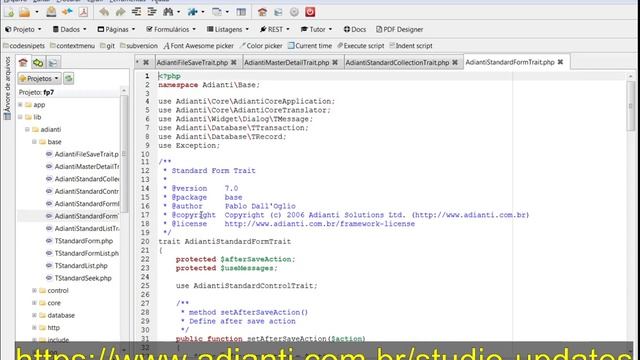Open the Projeto menu
The height and width of the screenshot is (360, 640).
[x=23, y=29]
